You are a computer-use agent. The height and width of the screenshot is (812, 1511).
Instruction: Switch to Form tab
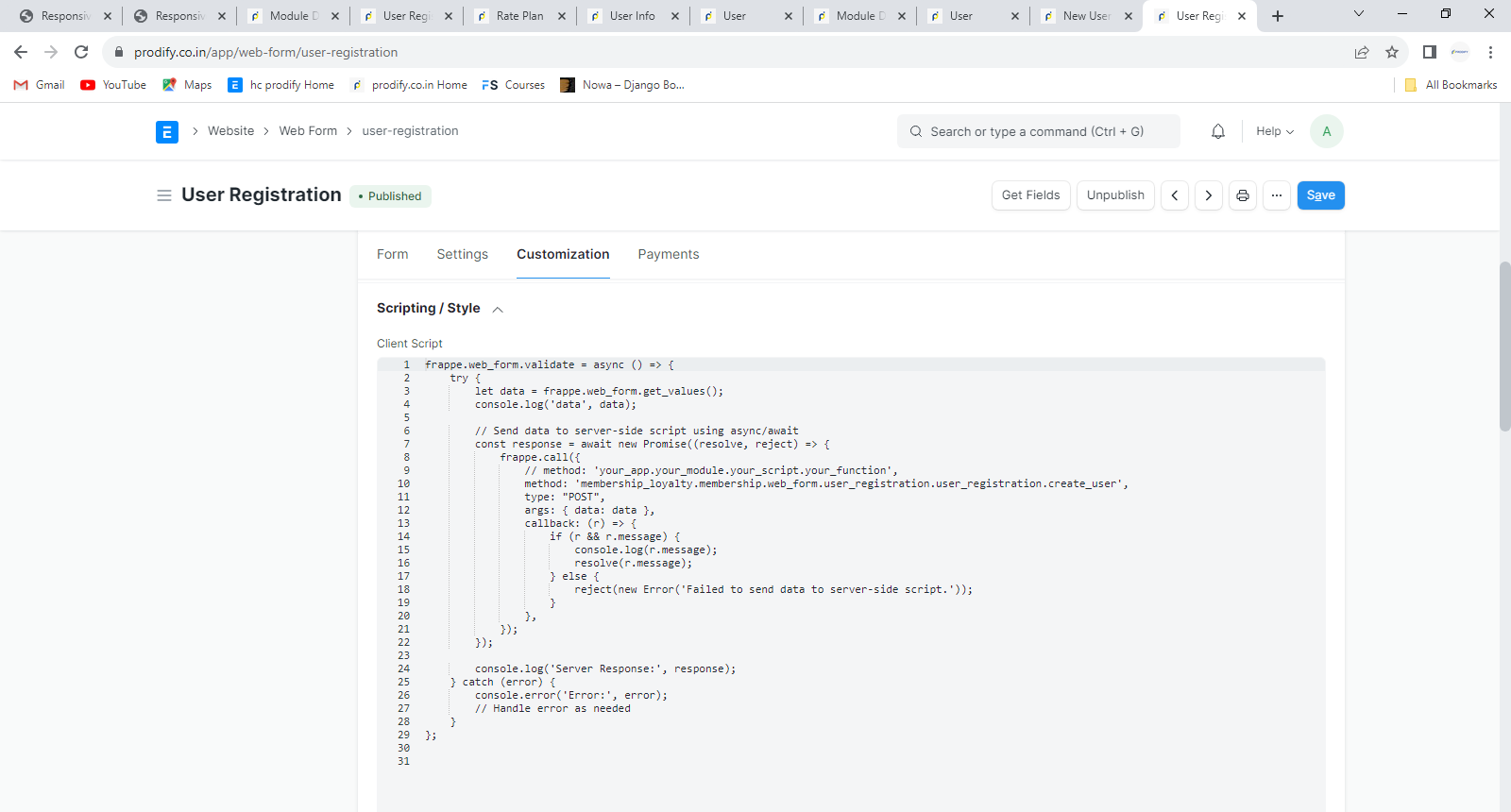pos(393,255)
